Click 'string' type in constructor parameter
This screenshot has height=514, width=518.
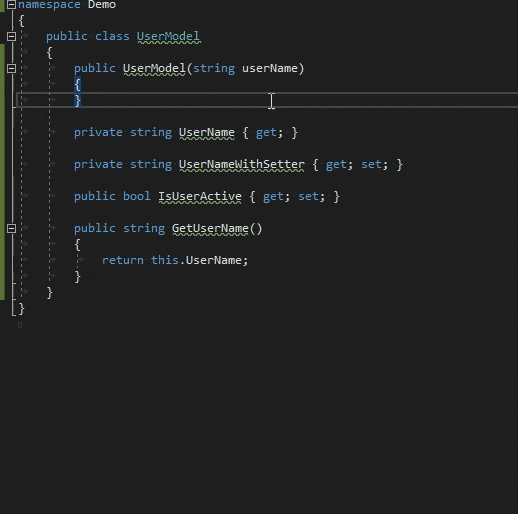pos(214,69)
